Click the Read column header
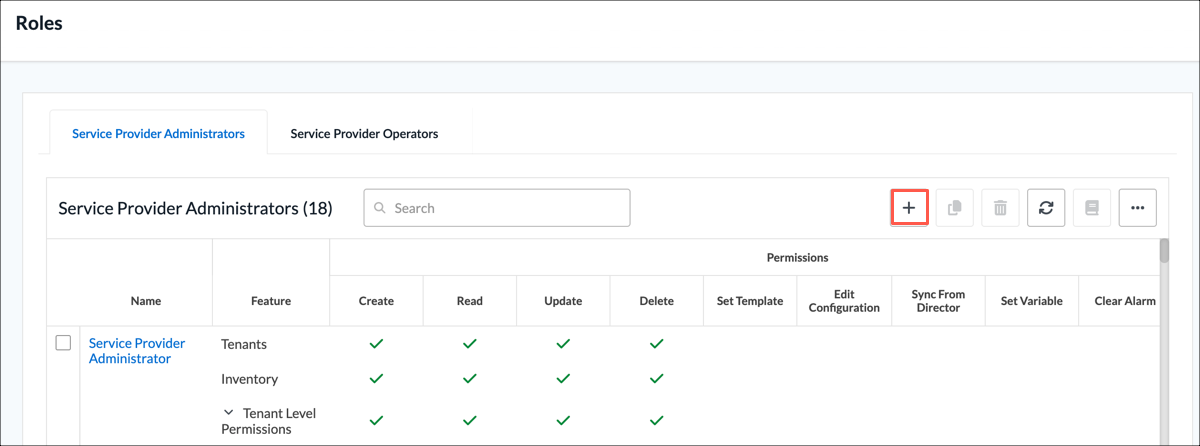The image size is (1200, 446). 470,301
